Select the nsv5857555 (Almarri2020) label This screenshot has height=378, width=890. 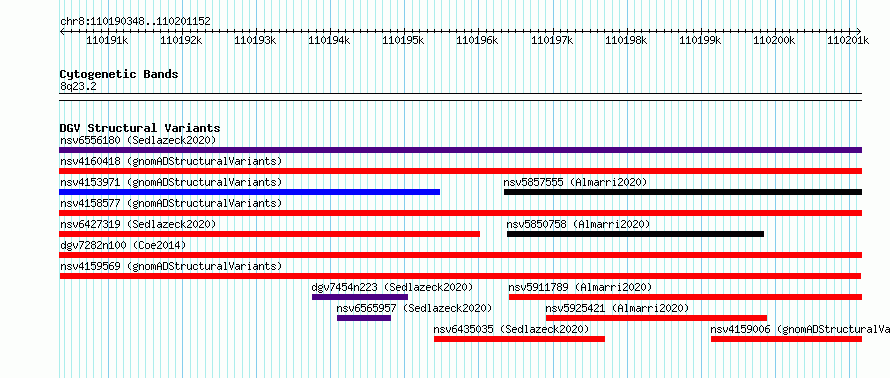point(576,182)
